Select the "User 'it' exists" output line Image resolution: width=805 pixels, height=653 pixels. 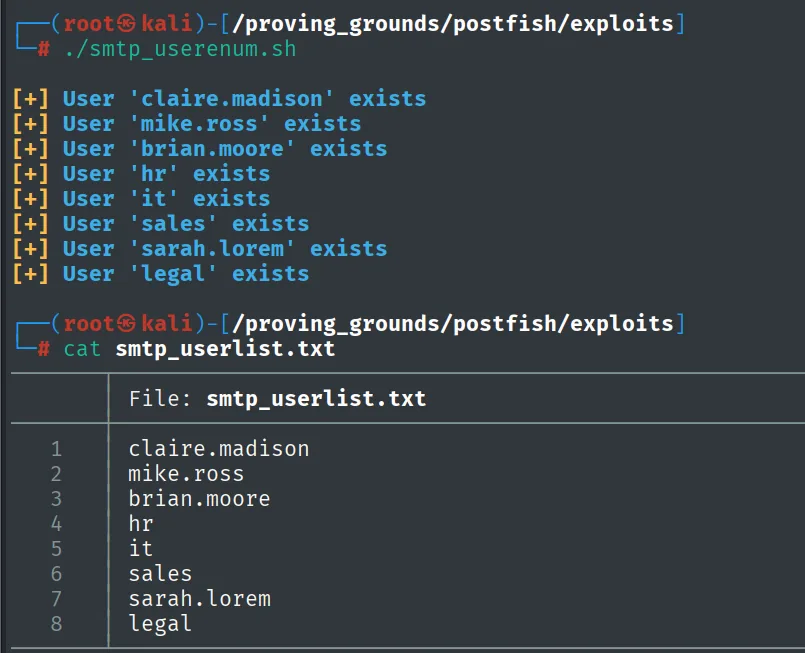166,199
